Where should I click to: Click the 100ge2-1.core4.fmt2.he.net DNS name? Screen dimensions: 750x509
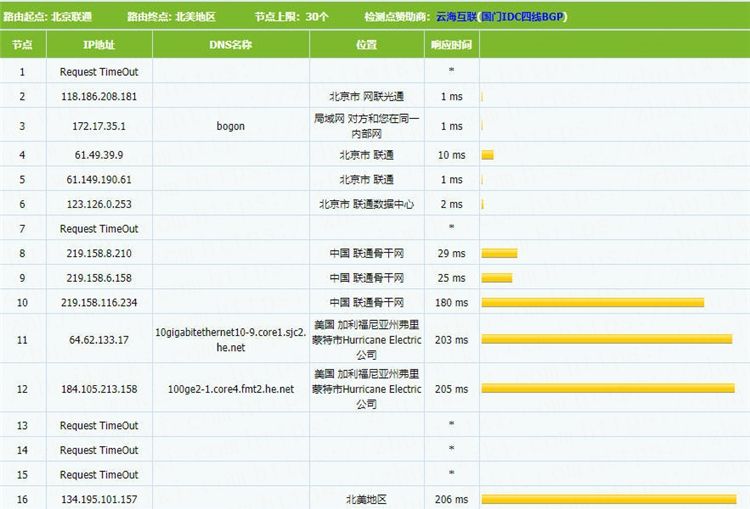pos(230,389)
